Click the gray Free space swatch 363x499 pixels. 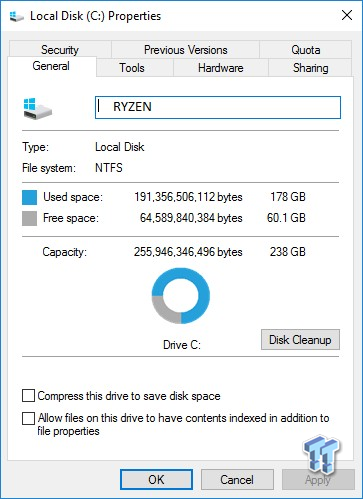29,218
